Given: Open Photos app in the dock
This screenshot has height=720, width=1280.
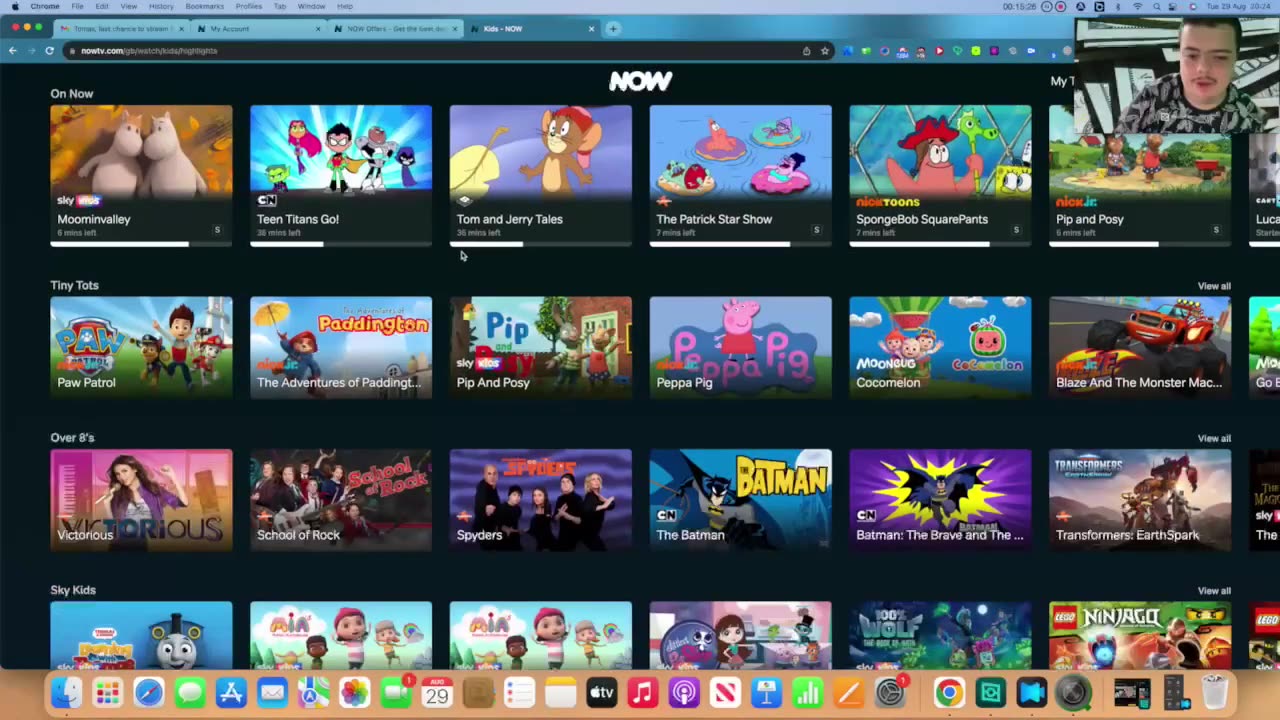Looking at the screenshot, I should [354, 692].
